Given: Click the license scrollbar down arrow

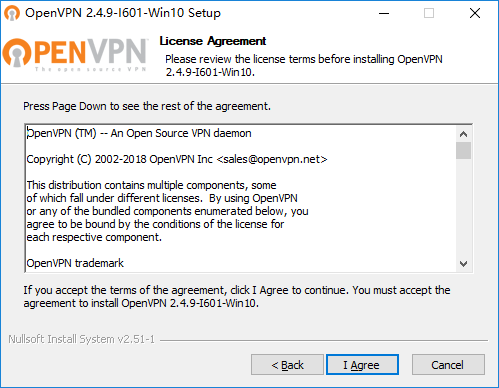Looking at the screenshot, I should tap(463, 264).
